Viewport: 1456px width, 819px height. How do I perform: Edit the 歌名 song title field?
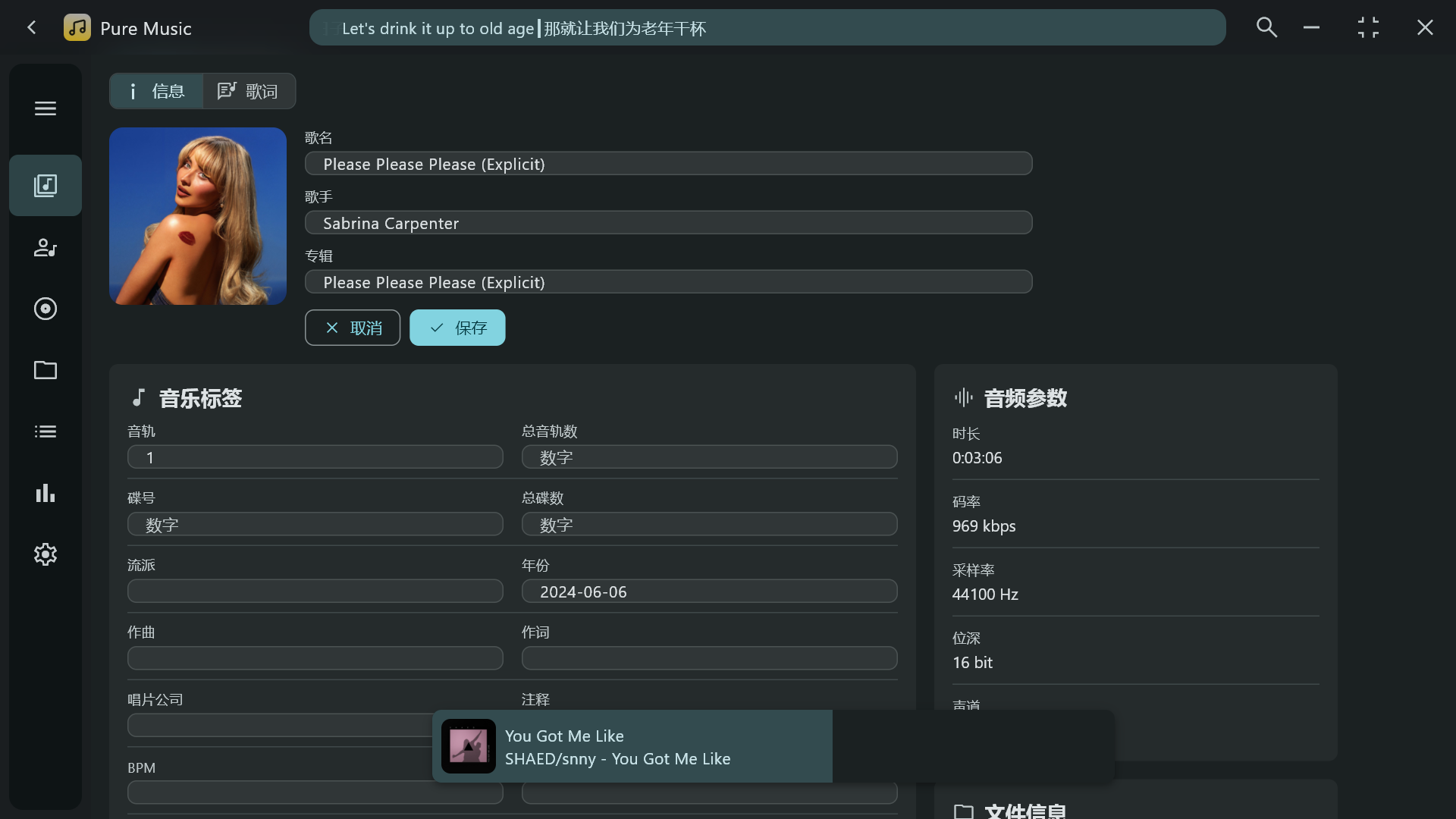(x=668, y=164)
